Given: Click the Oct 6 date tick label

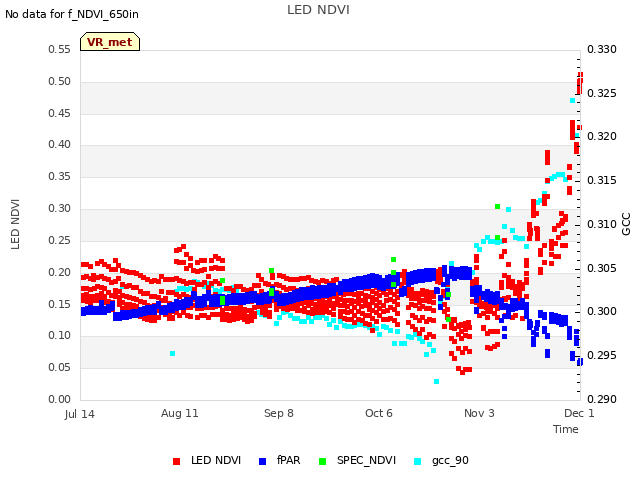Looking at the screenshot, I should pyautogui.click(x=379, y=413).
